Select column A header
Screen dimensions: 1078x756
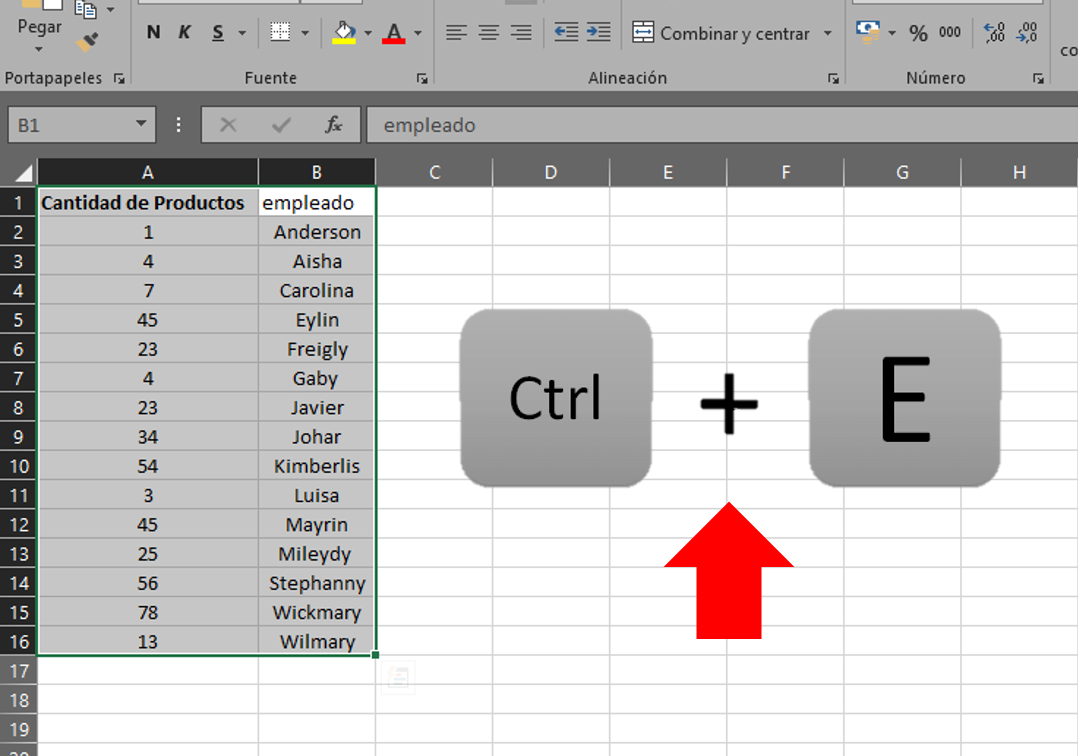coord(148,172)
